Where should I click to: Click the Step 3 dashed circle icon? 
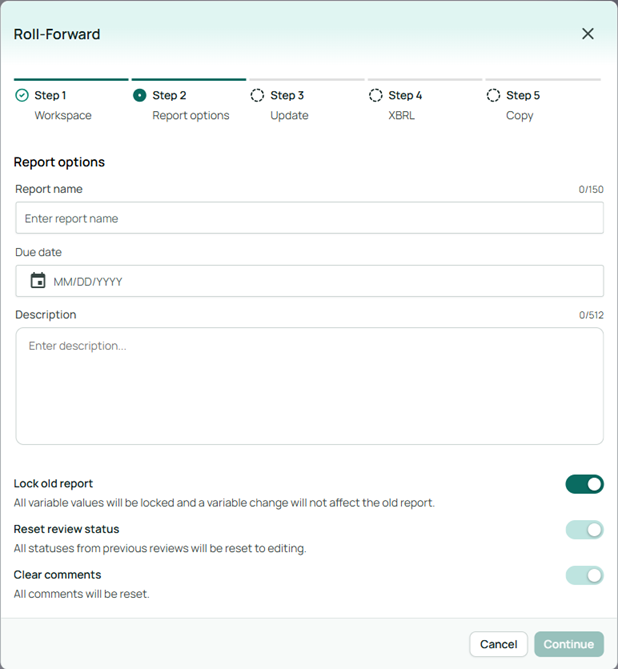257,95
